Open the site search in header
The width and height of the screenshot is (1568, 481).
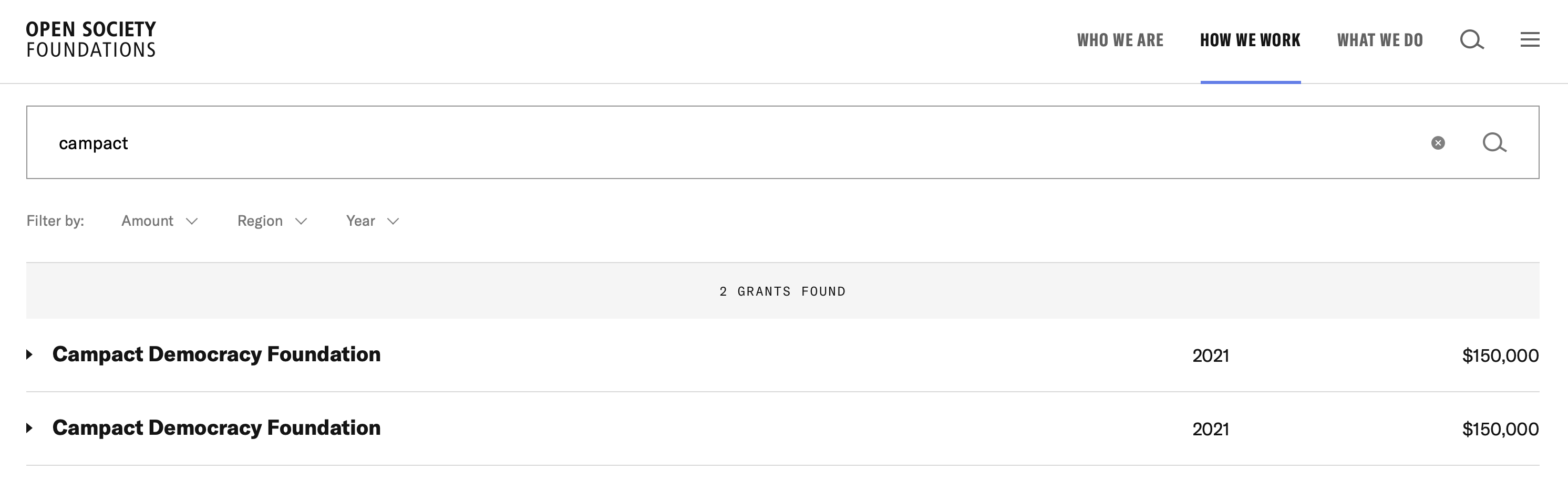point(1471,40)
